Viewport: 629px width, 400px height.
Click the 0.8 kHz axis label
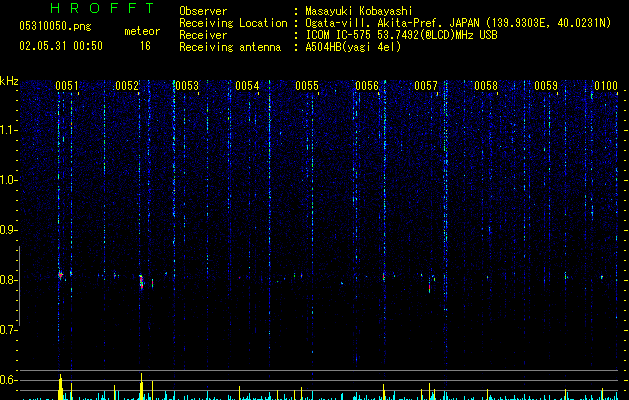tap(9, 280)
